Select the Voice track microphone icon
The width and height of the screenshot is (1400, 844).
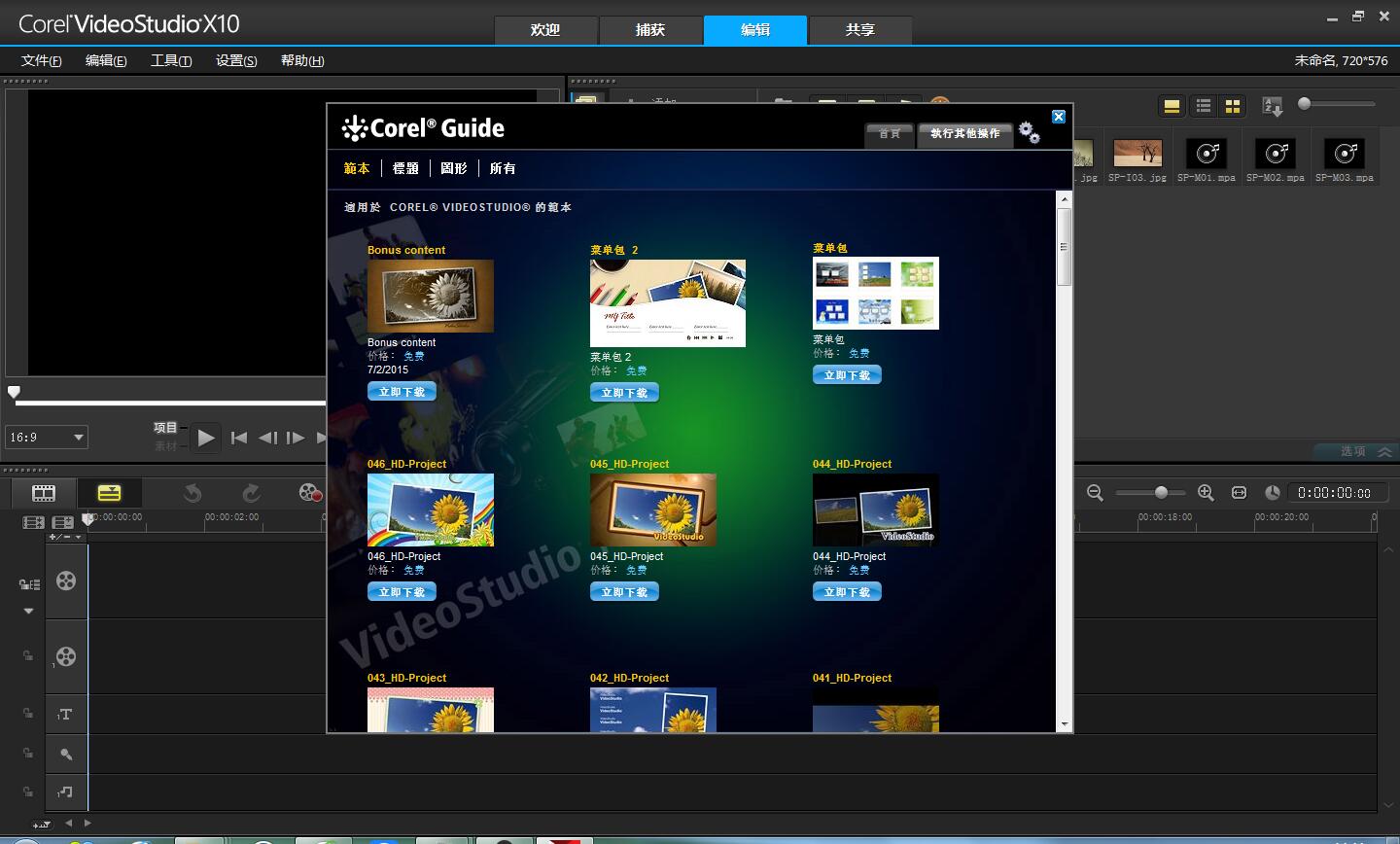pos(65,754)
